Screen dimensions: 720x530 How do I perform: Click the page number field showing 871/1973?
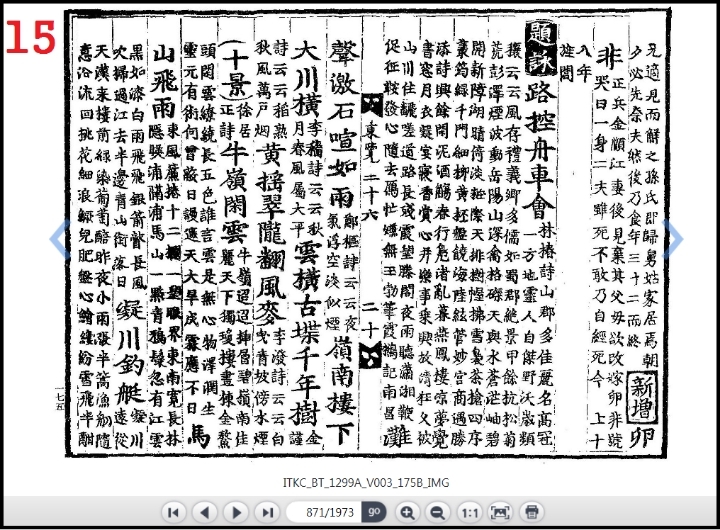click(x=322, y=512)
